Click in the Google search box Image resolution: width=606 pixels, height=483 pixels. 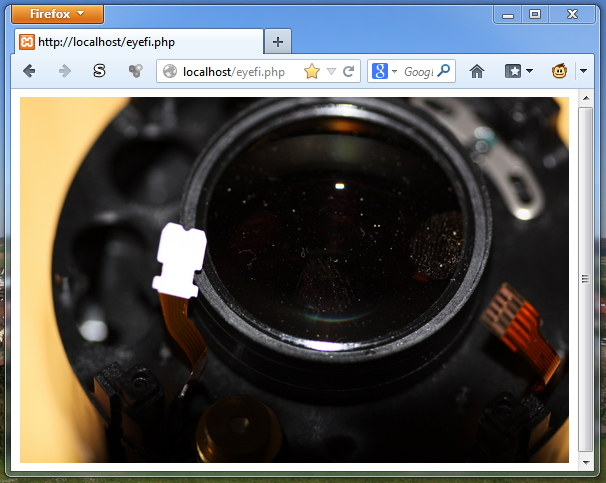pyautogui.click(x=417, y=71)
